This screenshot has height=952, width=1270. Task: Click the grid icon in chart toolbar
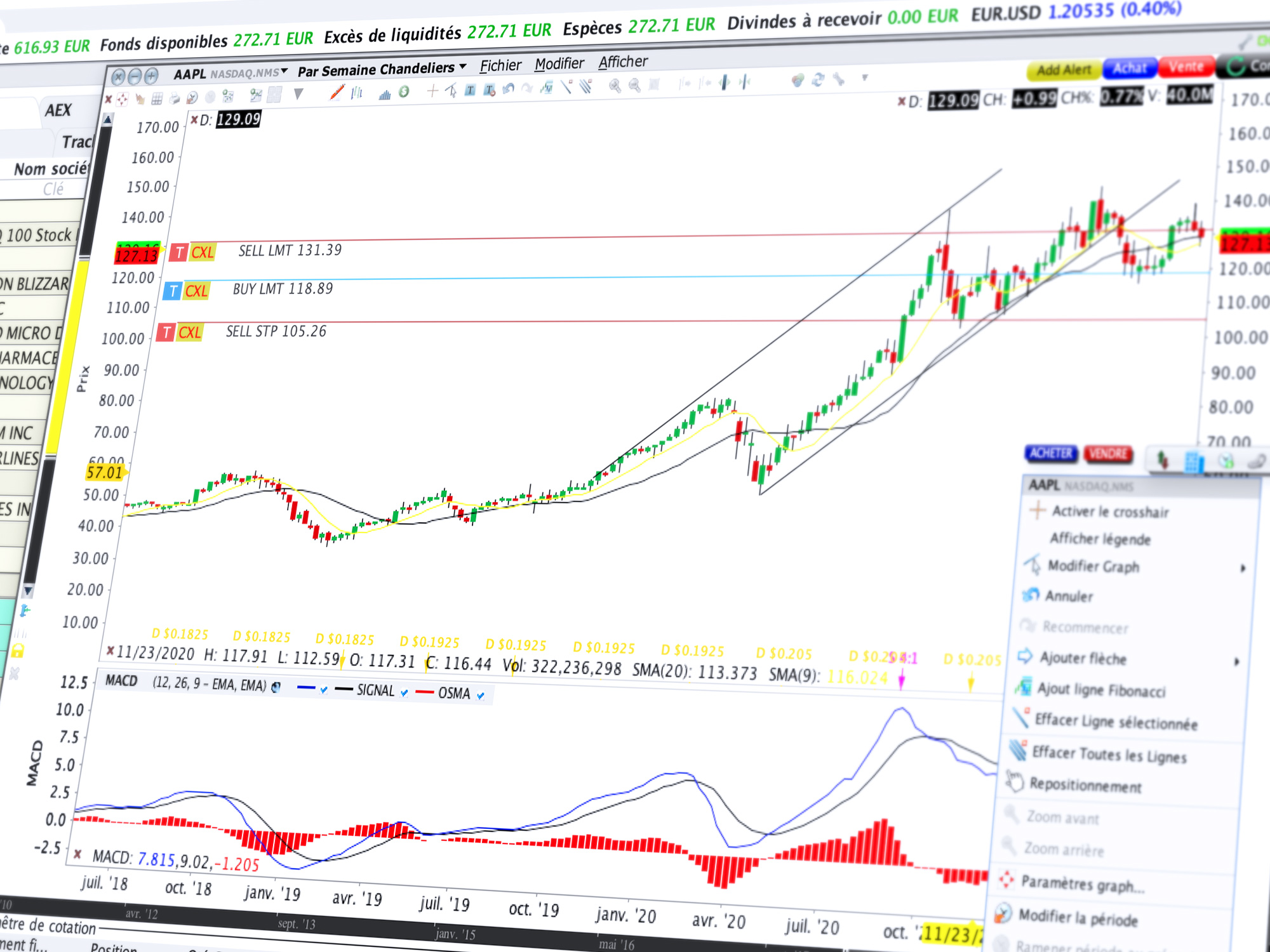click(x=157, y=98)
